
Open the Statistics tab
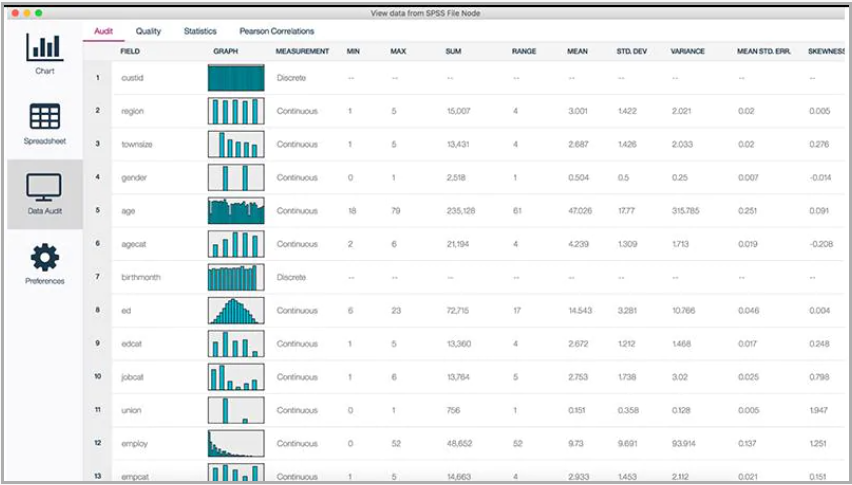click(200, 31)
